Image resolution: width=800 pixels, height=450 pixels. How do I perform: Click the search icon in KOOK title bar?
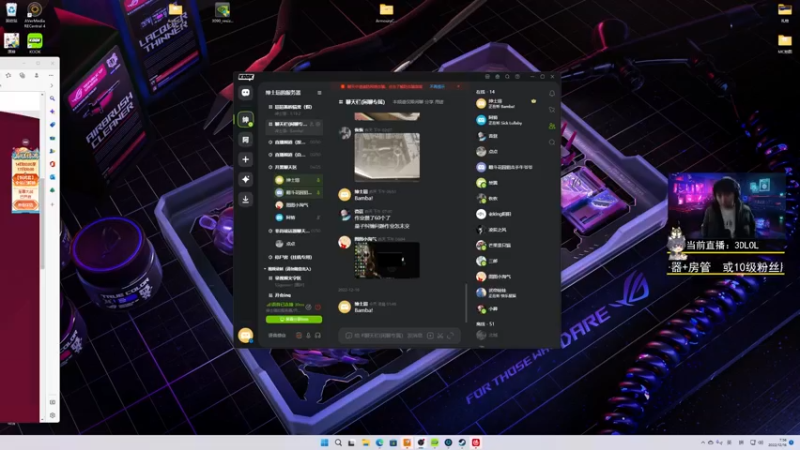click(507, 77)
